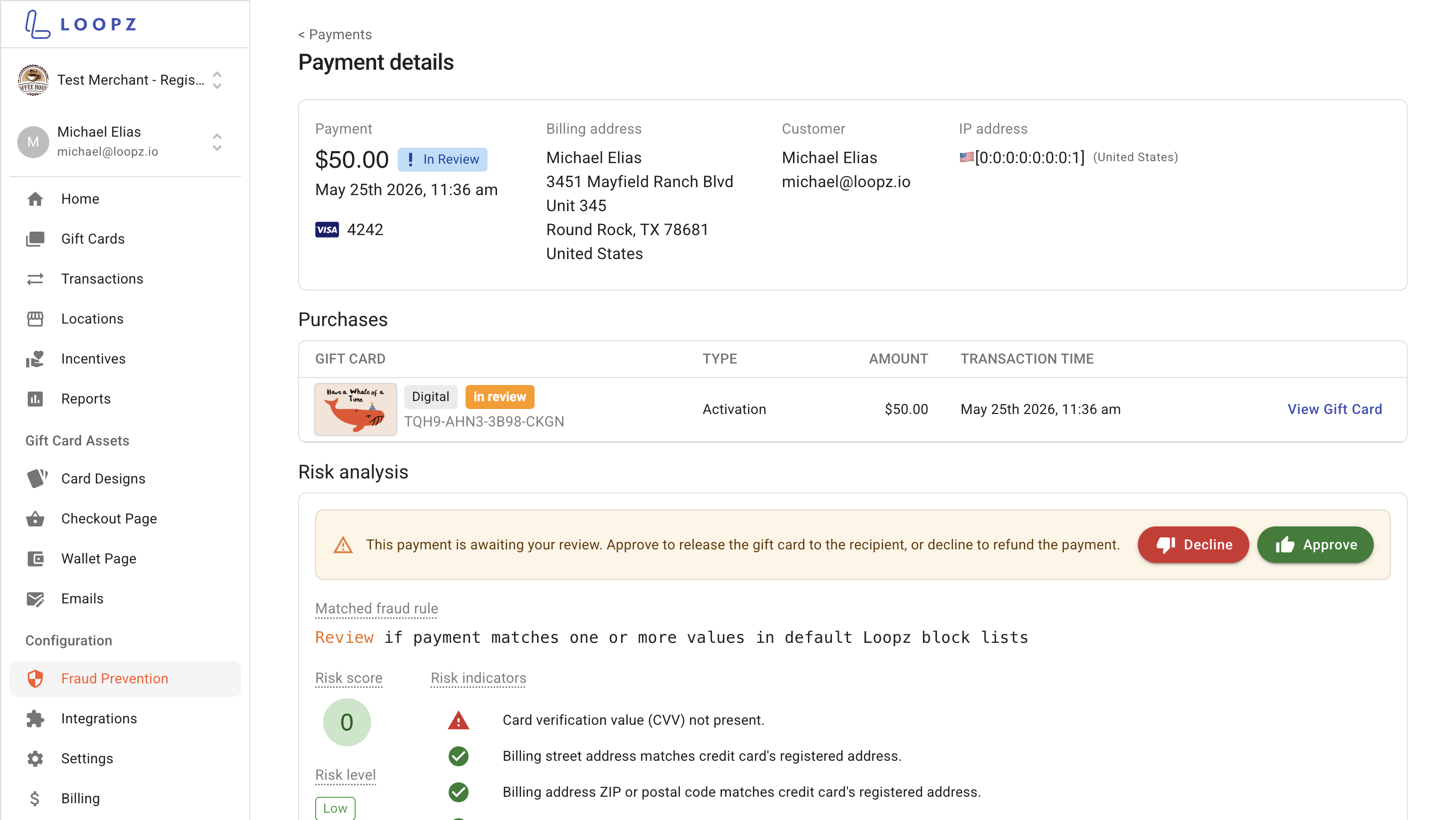This screenshot has width=1456, height=820.
Task: Click the US flag icon
Action: (x=966, y=157)
